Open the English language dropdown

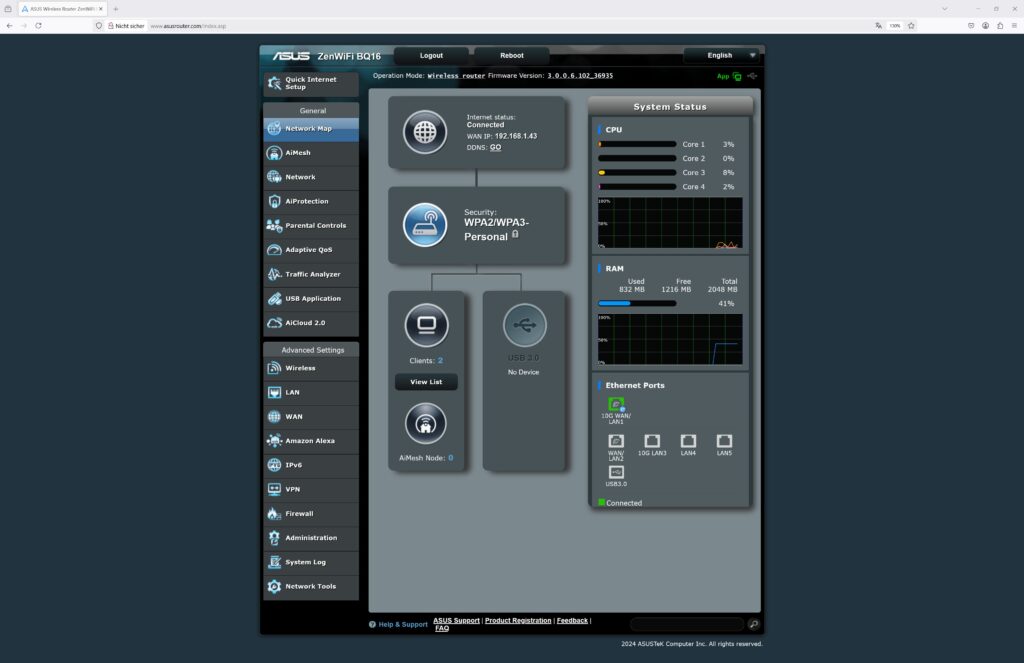click(722, 56)
